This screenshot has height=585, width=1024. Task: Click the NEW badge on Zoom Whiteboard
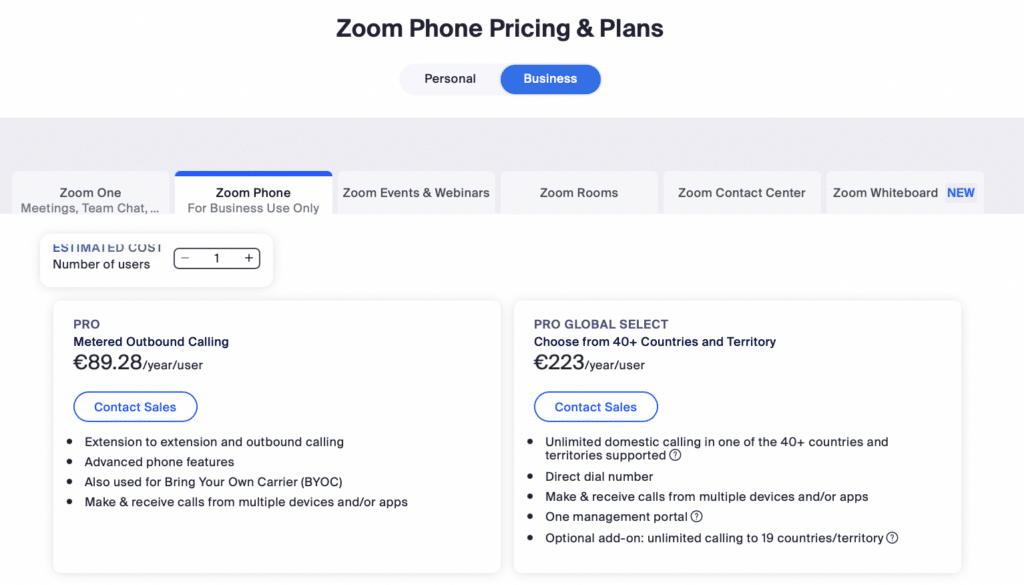961,193
